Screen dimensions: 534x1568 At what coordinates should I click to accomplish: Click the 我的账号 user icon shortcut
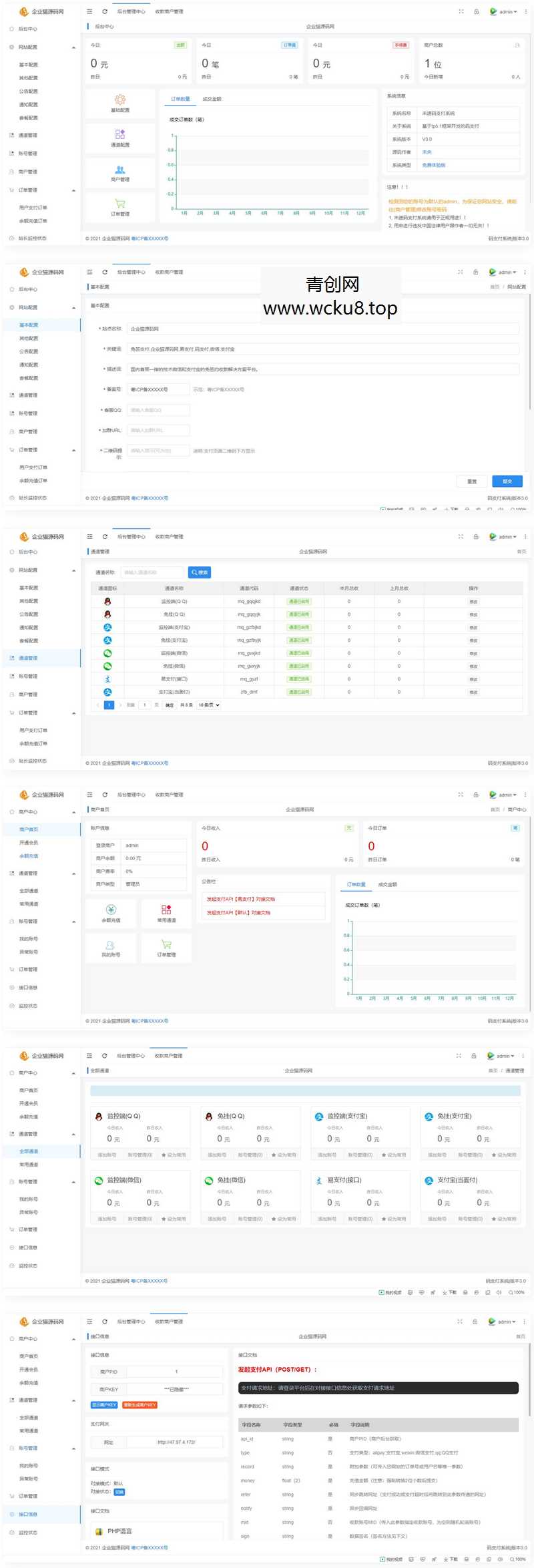click(111, 945)
